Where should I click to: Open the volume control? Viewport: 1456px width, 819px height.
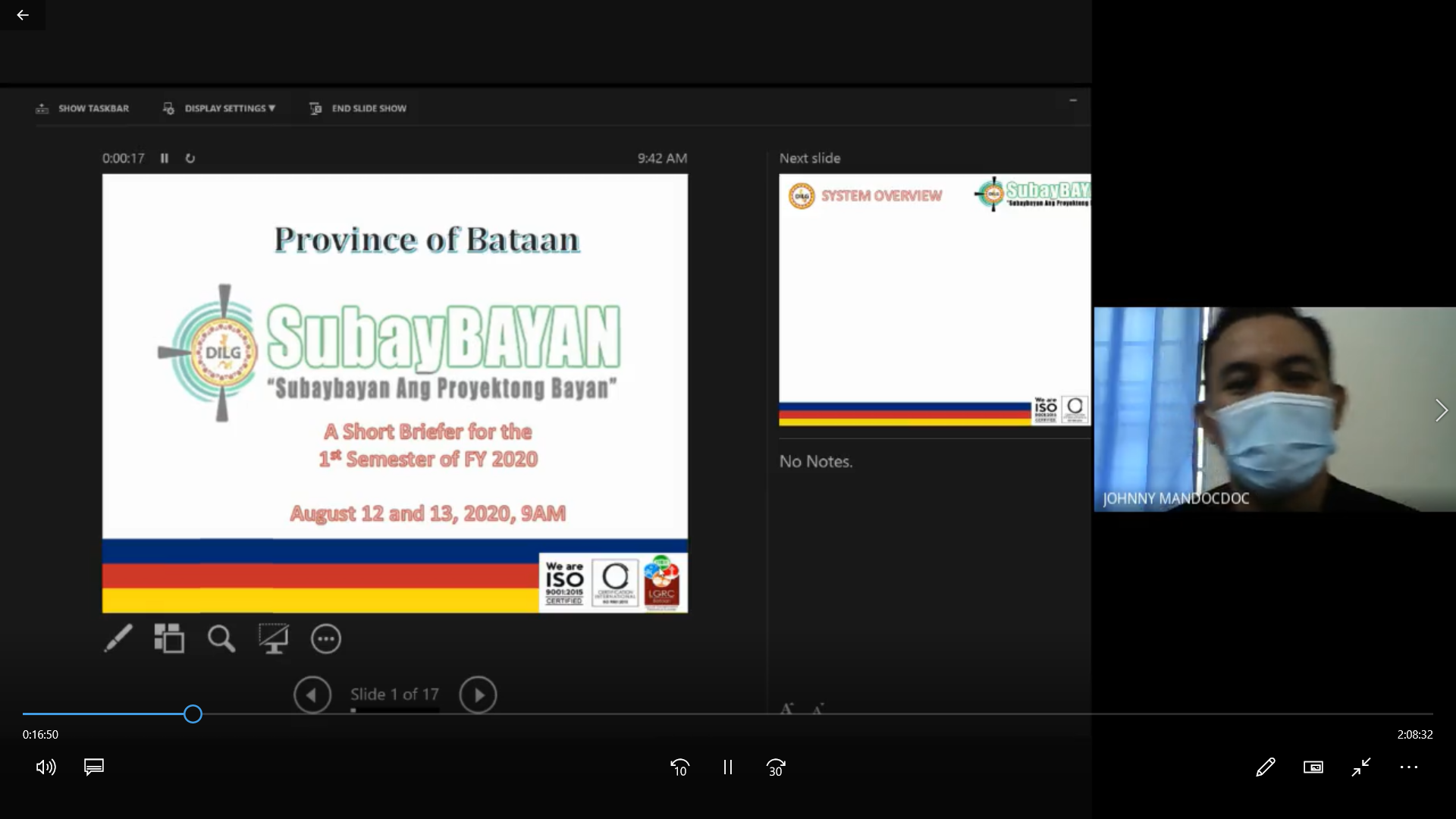click(x=45, y=767)
